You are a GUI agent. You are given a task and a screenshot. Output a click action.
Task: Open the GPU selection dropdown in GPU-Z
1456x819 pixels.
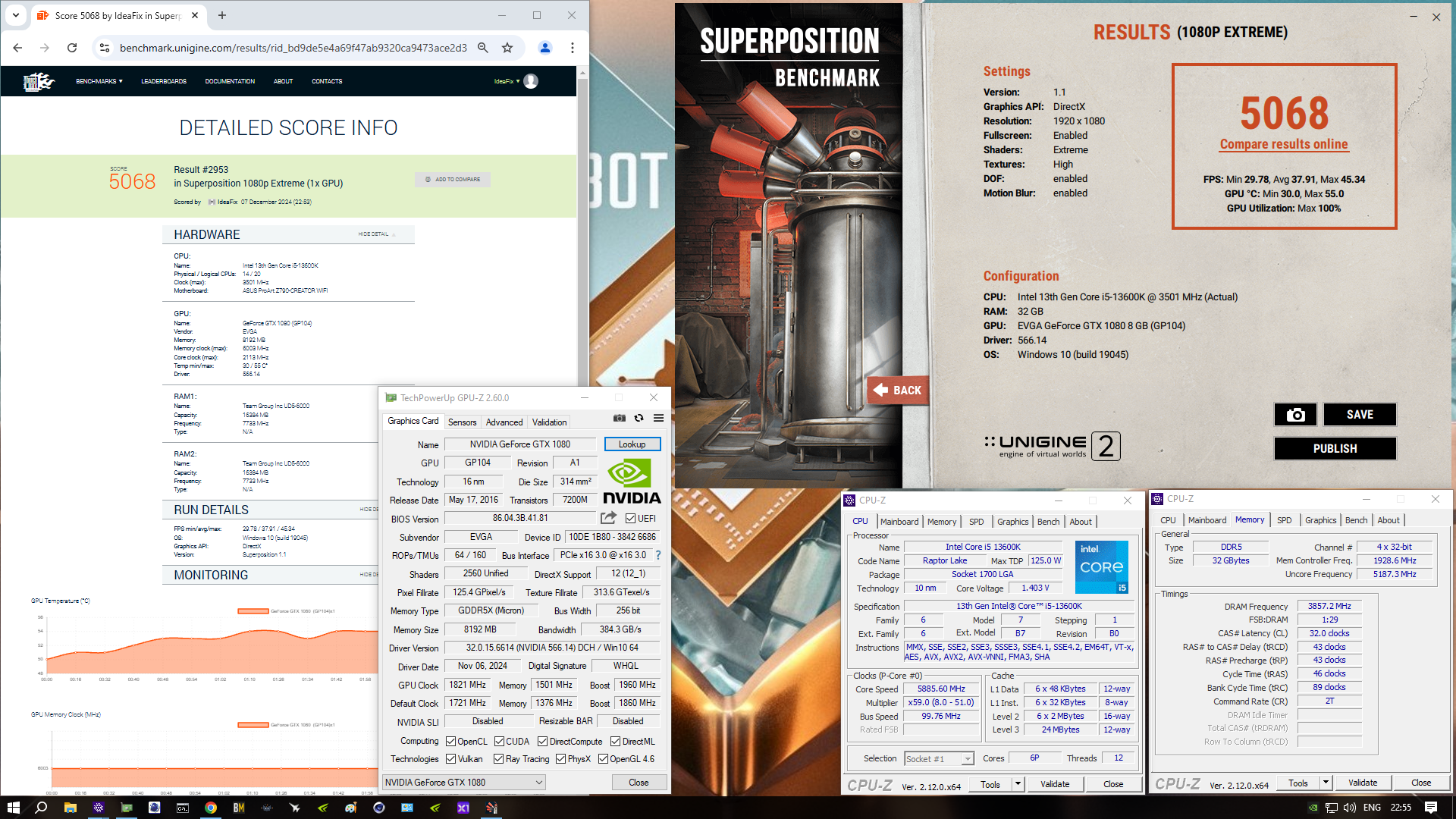pos(464,783)
